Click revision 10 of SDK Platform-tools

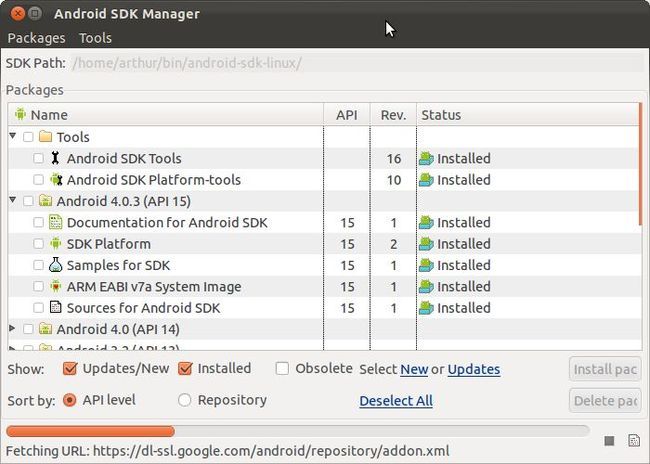[x=393, y=180]
